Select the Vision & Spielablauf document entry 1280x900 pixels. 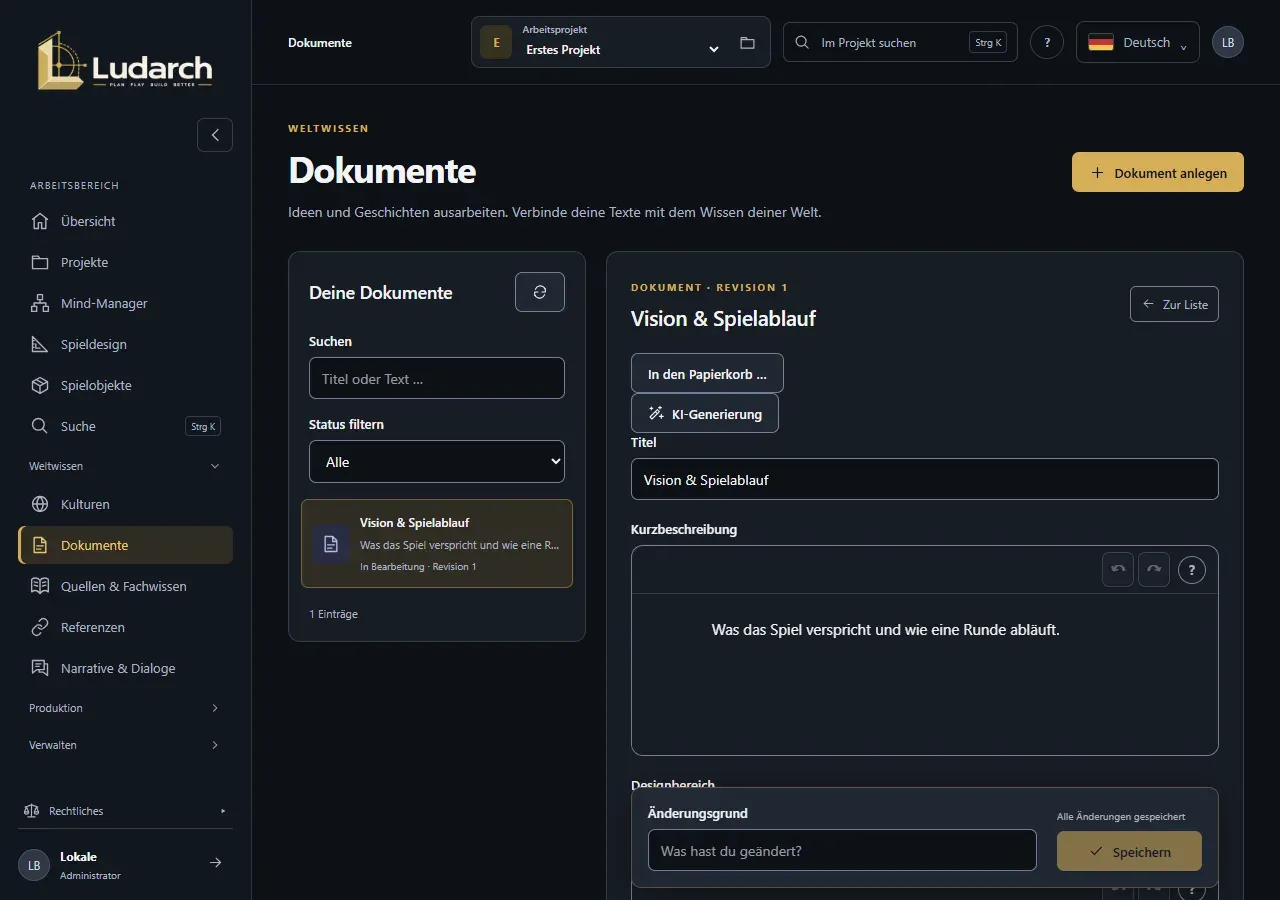pos(437,543)
